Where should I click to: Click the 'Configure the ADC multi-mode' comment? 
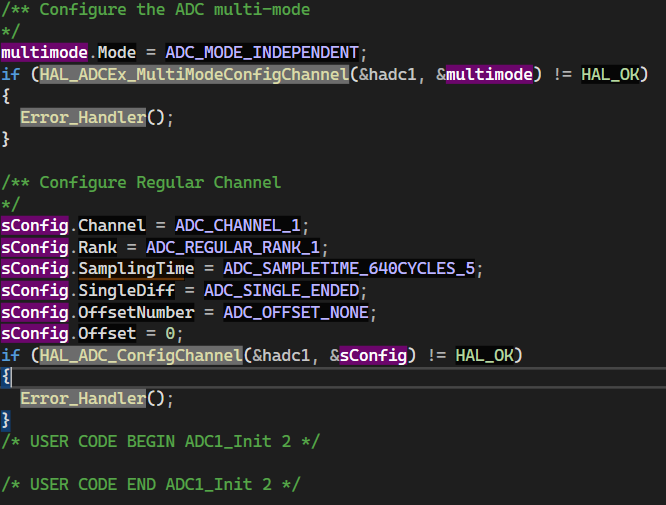(x=155, y=9)
